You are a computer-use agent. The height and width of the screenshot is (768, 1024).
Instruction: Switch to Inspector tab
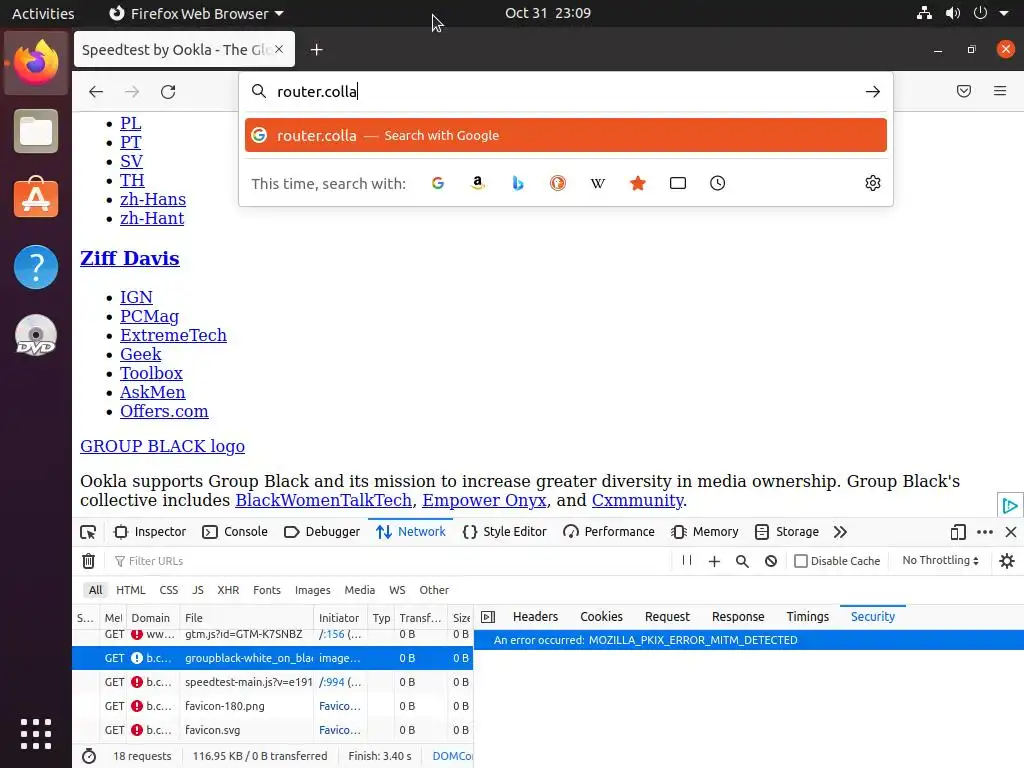150,532
